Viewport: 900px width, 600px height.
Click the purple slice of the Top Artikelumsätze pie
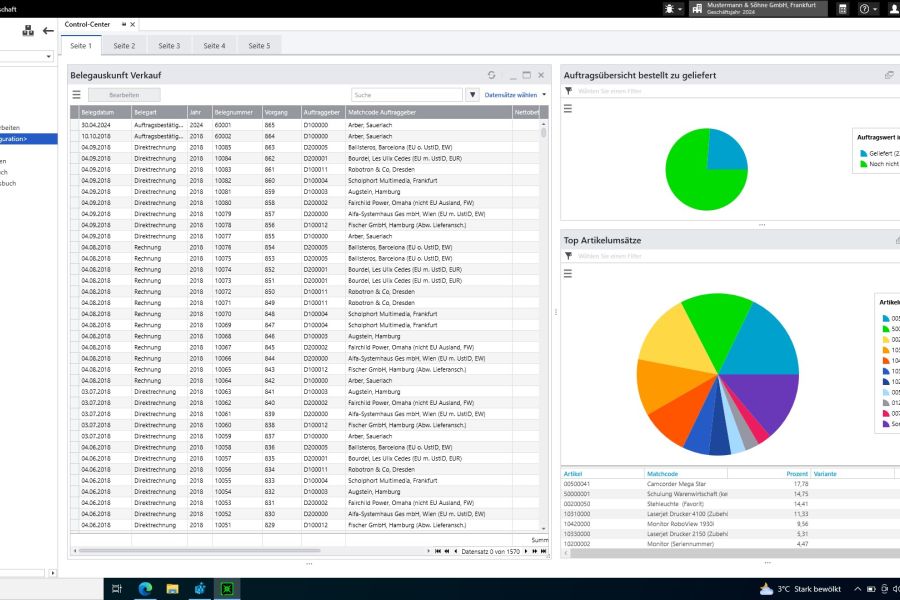[x=767, y=400]
